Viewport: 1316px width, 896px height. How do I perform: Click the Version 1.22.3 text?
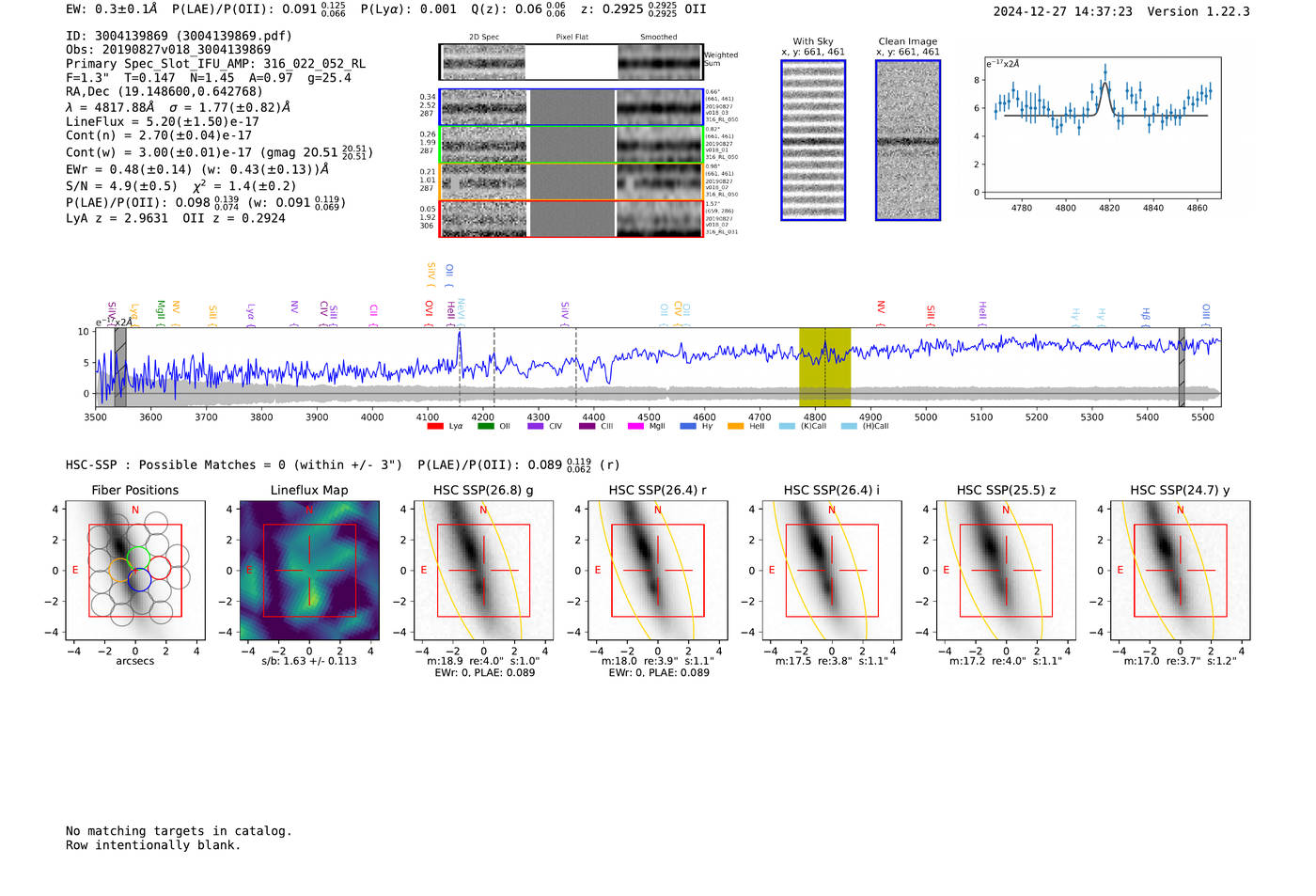coord(1198,11)
